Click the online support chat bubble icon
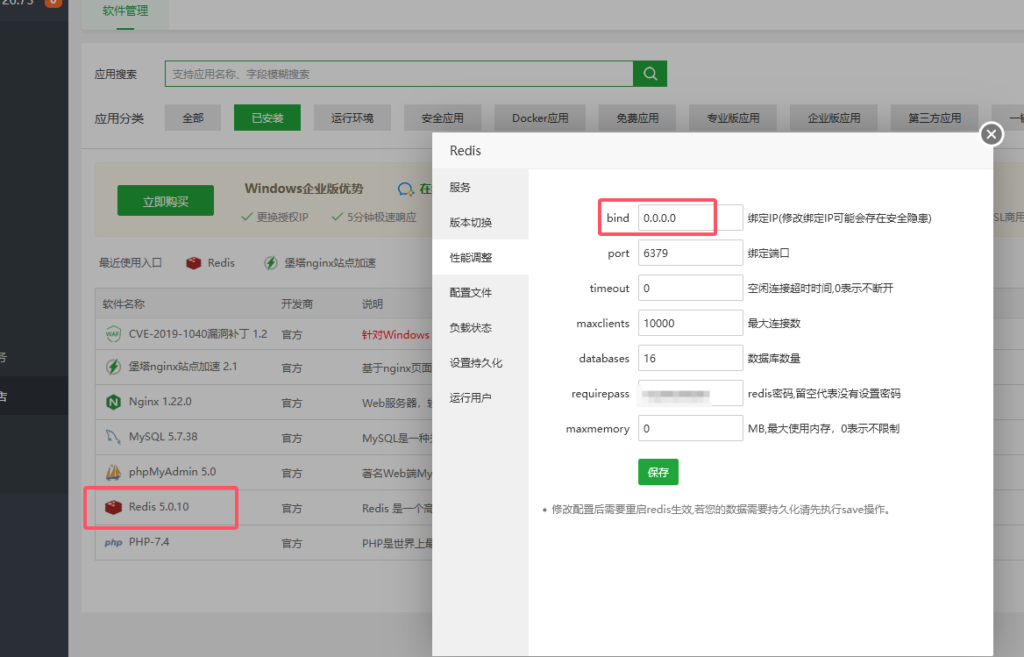This screenshot has width=1024, height=657. [x=406, y=189]
